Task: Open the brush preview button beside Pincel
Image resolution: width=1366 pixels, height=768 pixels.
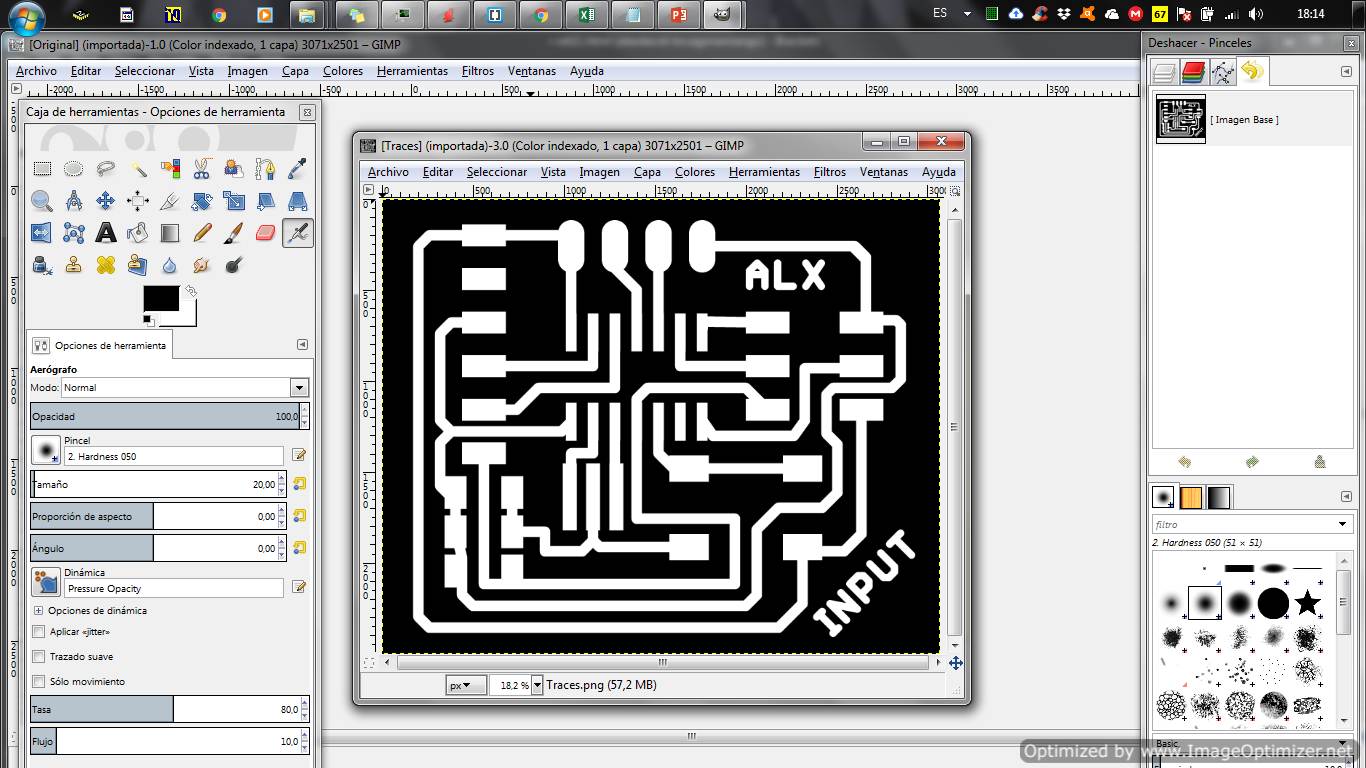Action: 45,450
